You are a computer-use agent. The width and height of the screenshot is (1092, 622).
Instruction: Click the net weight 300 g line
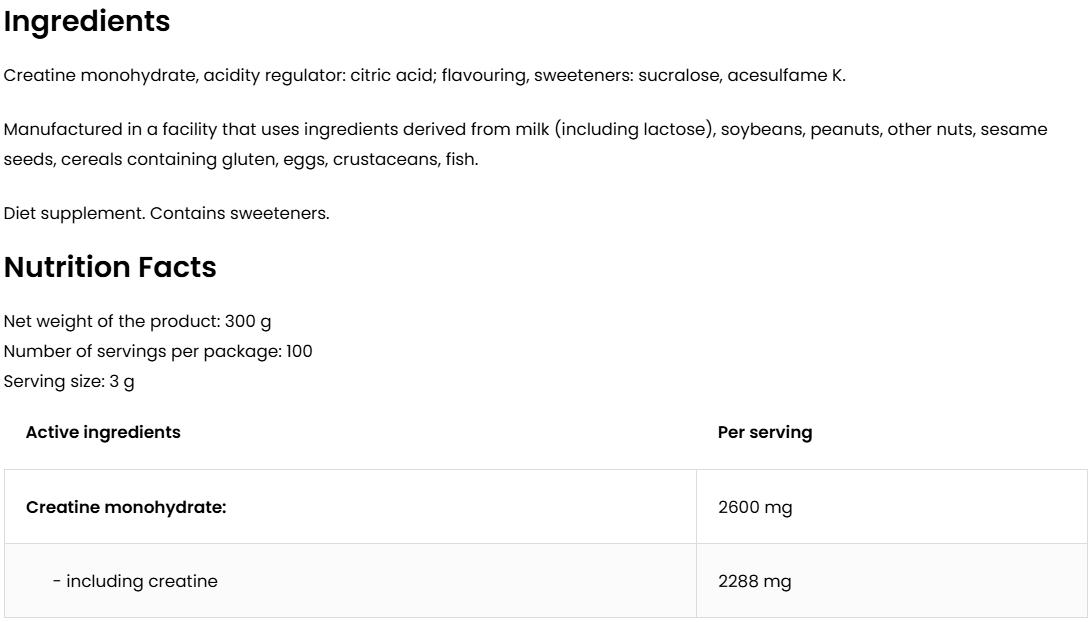pos(138,322)
